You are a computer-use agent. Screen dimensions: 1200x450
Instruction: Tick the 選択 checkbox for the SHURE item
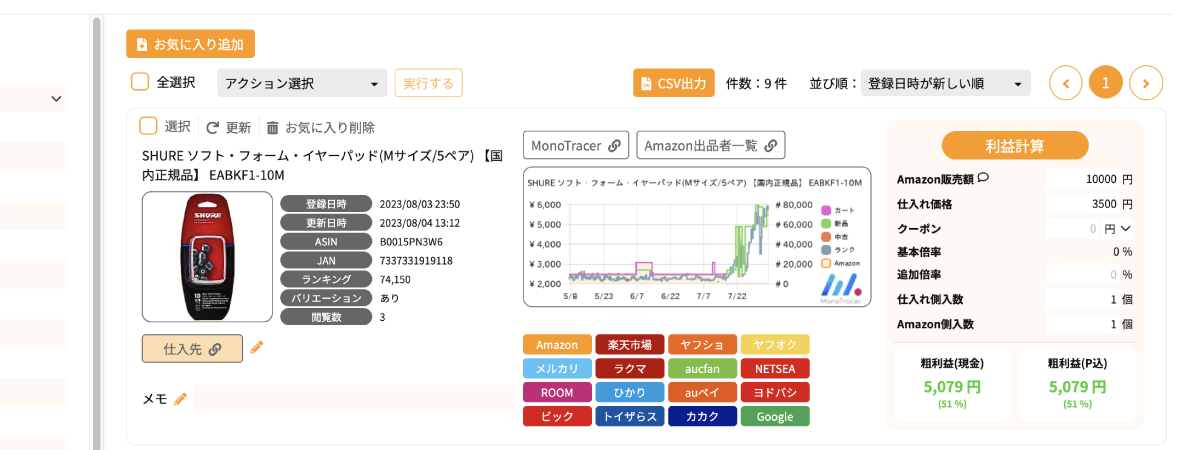pos(148,126)
